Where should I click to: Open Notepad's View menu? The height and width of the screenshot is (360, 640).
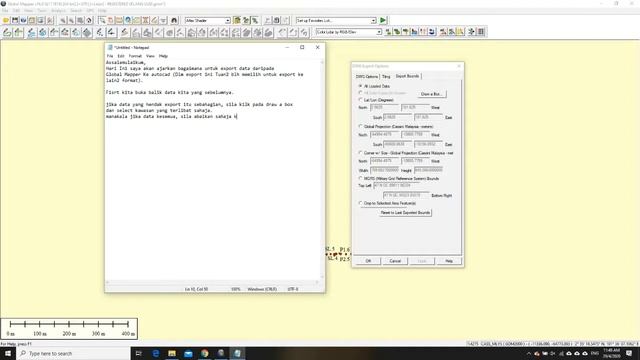tap(150, 56)
